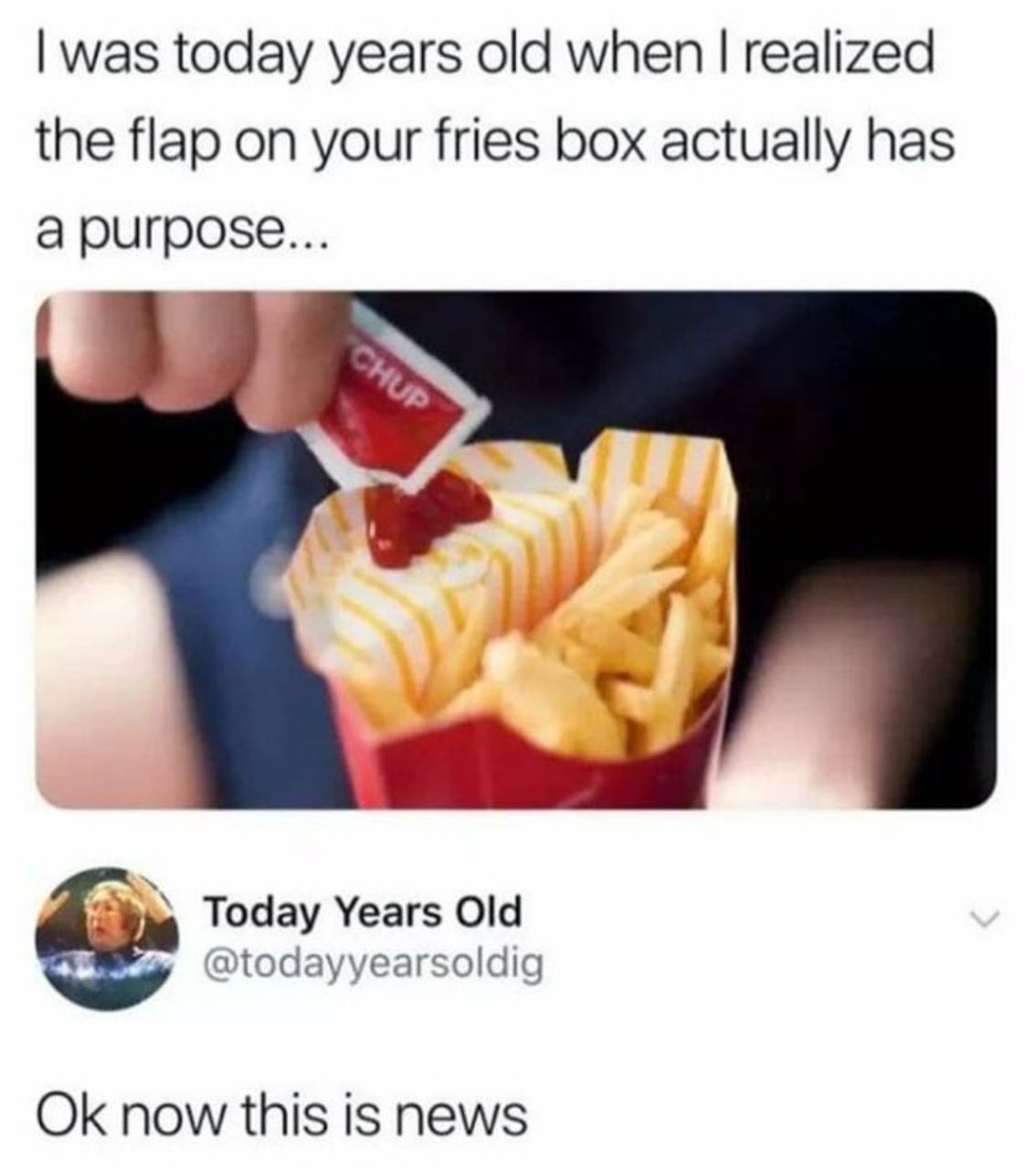Open the fries box photo attachment
Screen dimensions: 1036x1169
(x=516, y=551)
